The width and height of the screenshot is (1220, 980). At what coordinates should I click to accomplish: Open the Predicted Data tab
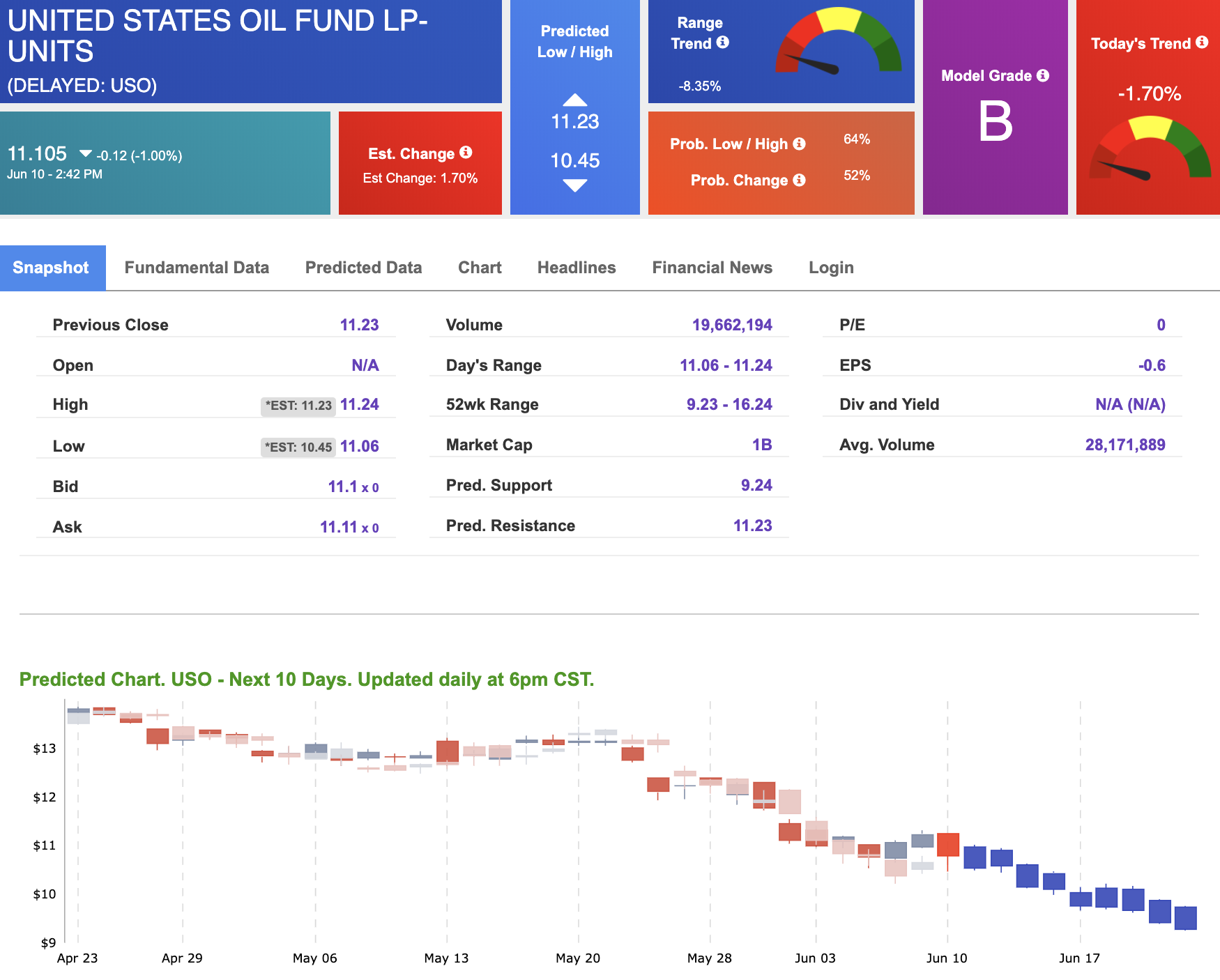363,268
